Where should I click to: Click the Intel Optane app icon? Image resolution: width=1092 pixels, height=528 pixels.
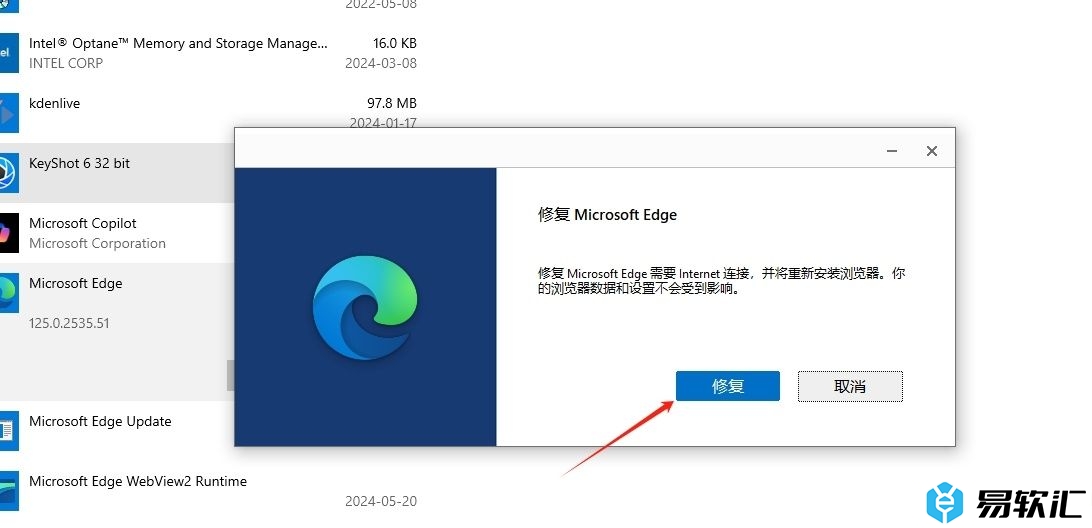coord(8,53)
